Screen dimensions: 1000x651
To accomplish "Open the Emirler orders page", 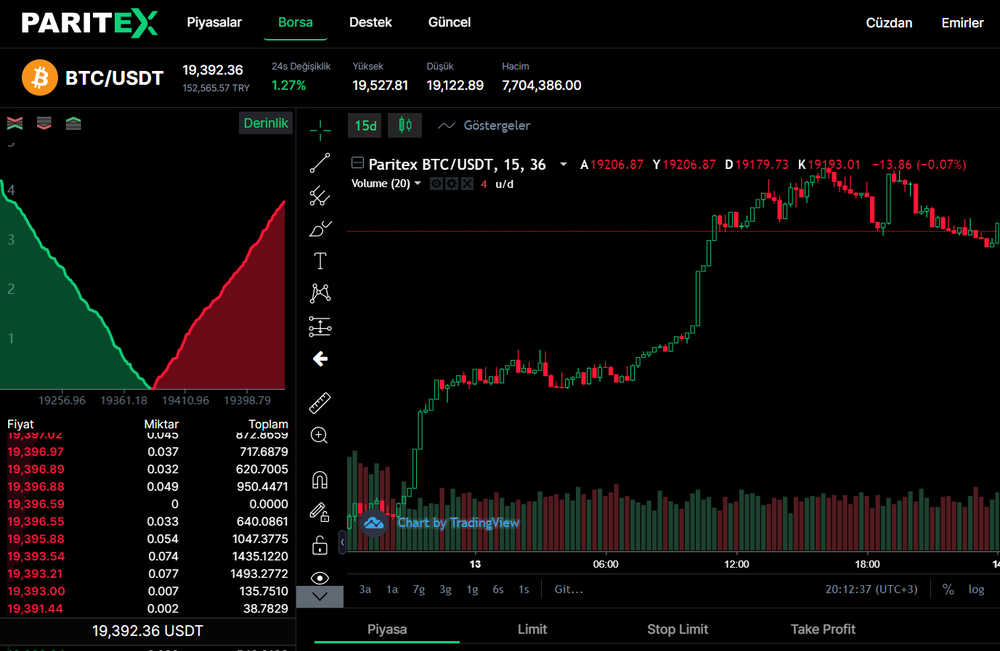I will tap(962, 23).
